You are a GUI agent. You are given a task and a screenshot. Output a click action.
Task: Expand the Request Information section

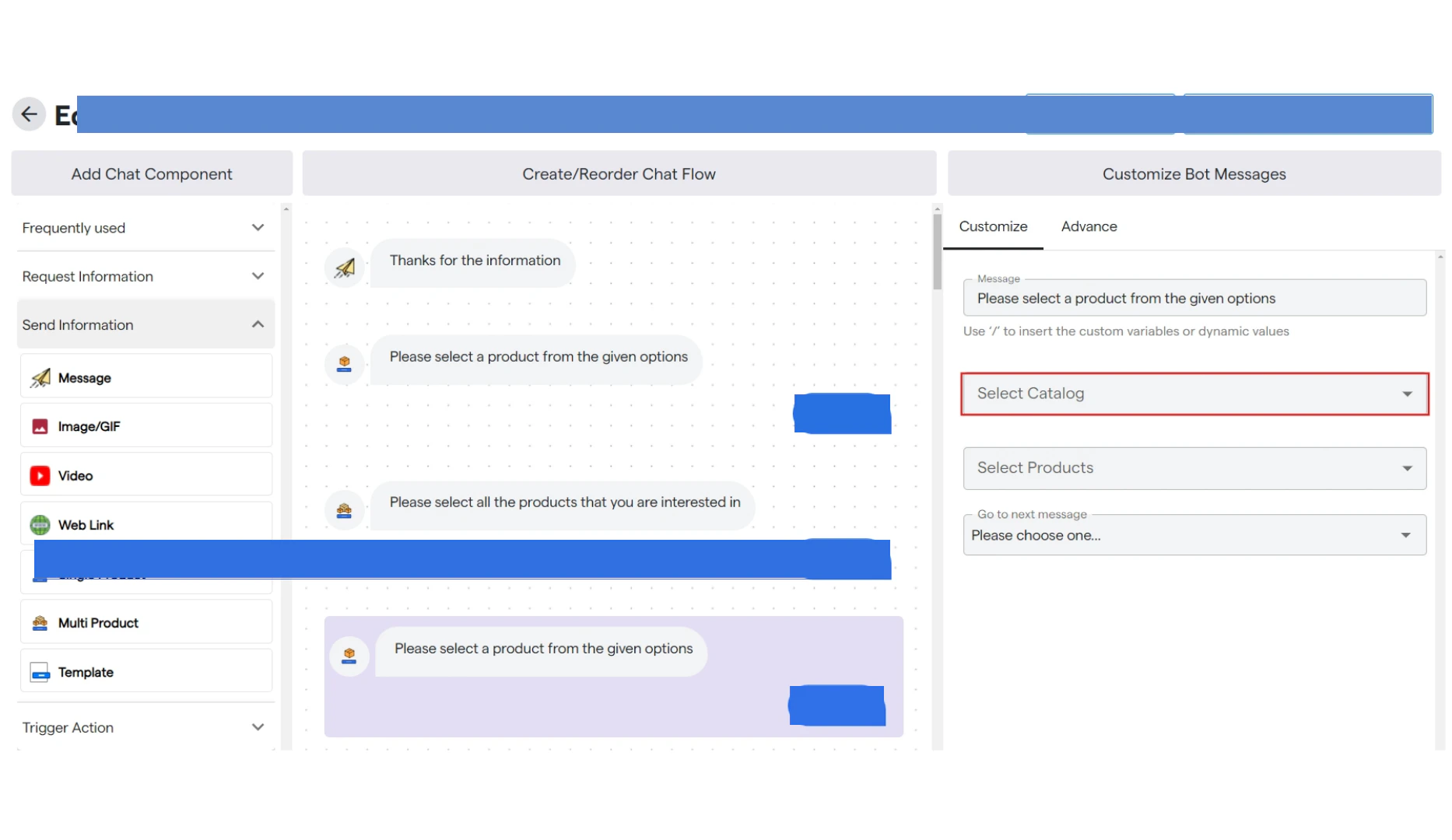[x=146, y=276]
